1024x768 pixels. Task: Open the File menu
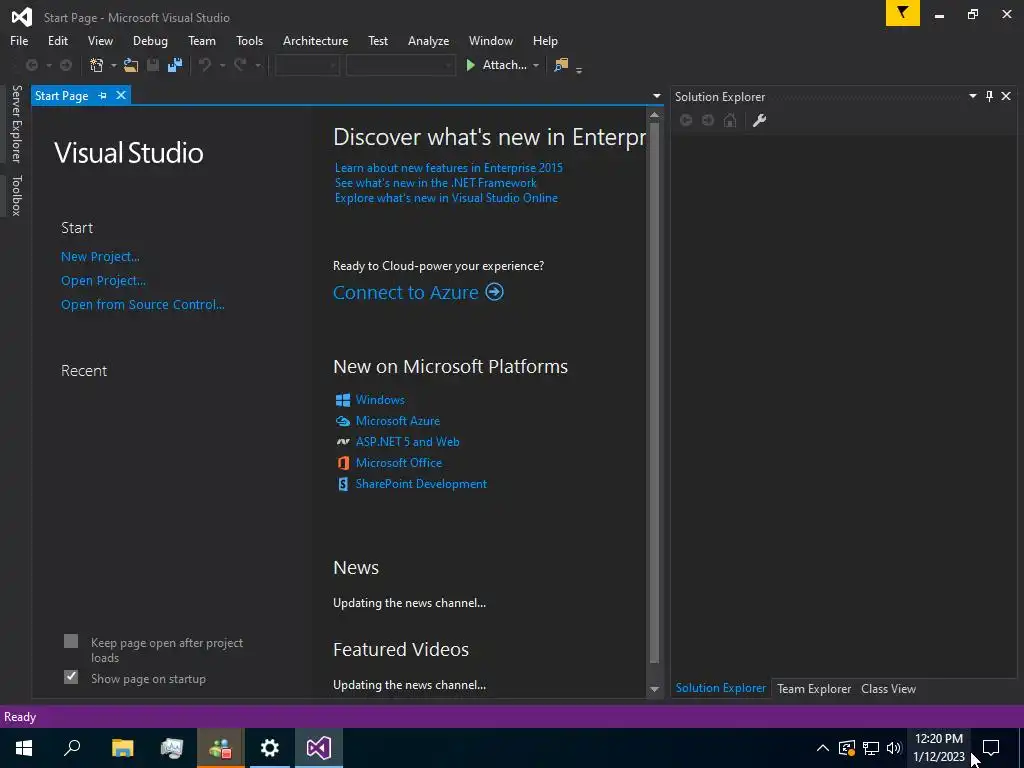pyautogui.click(x=19, y=40)
